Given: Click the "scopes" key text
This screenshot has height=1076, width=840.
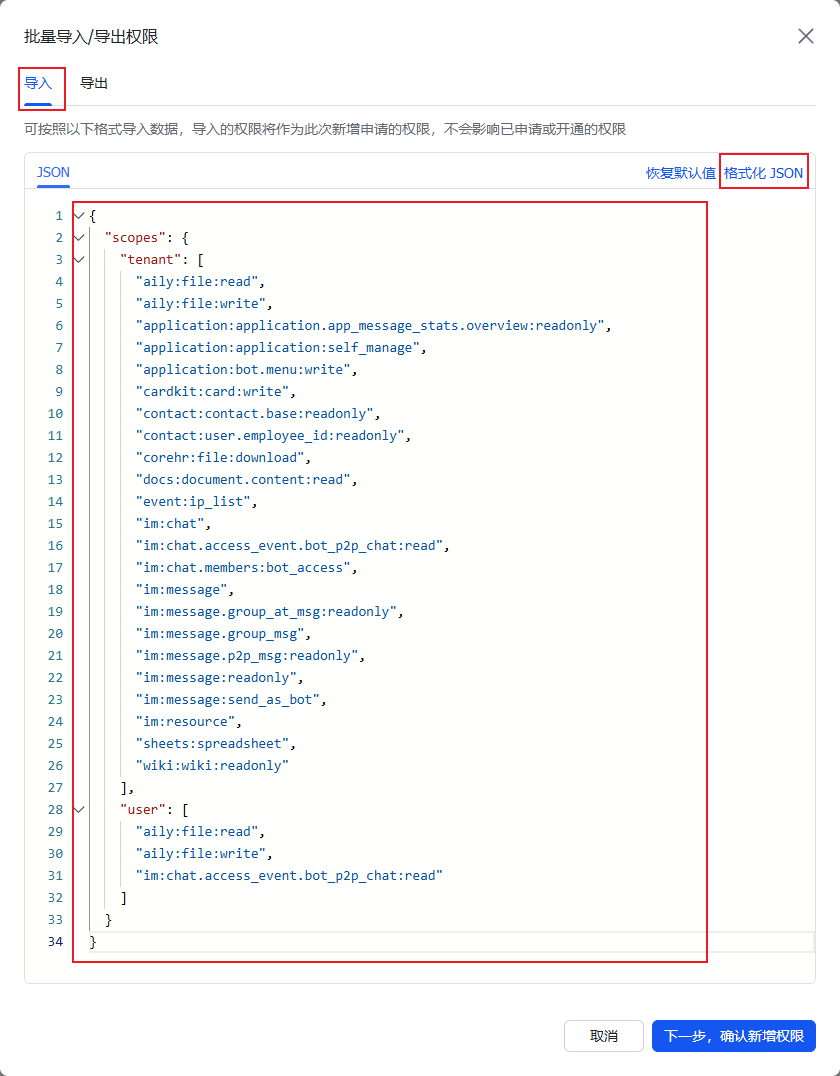Looking at the screenshot, I should [135, 237].
